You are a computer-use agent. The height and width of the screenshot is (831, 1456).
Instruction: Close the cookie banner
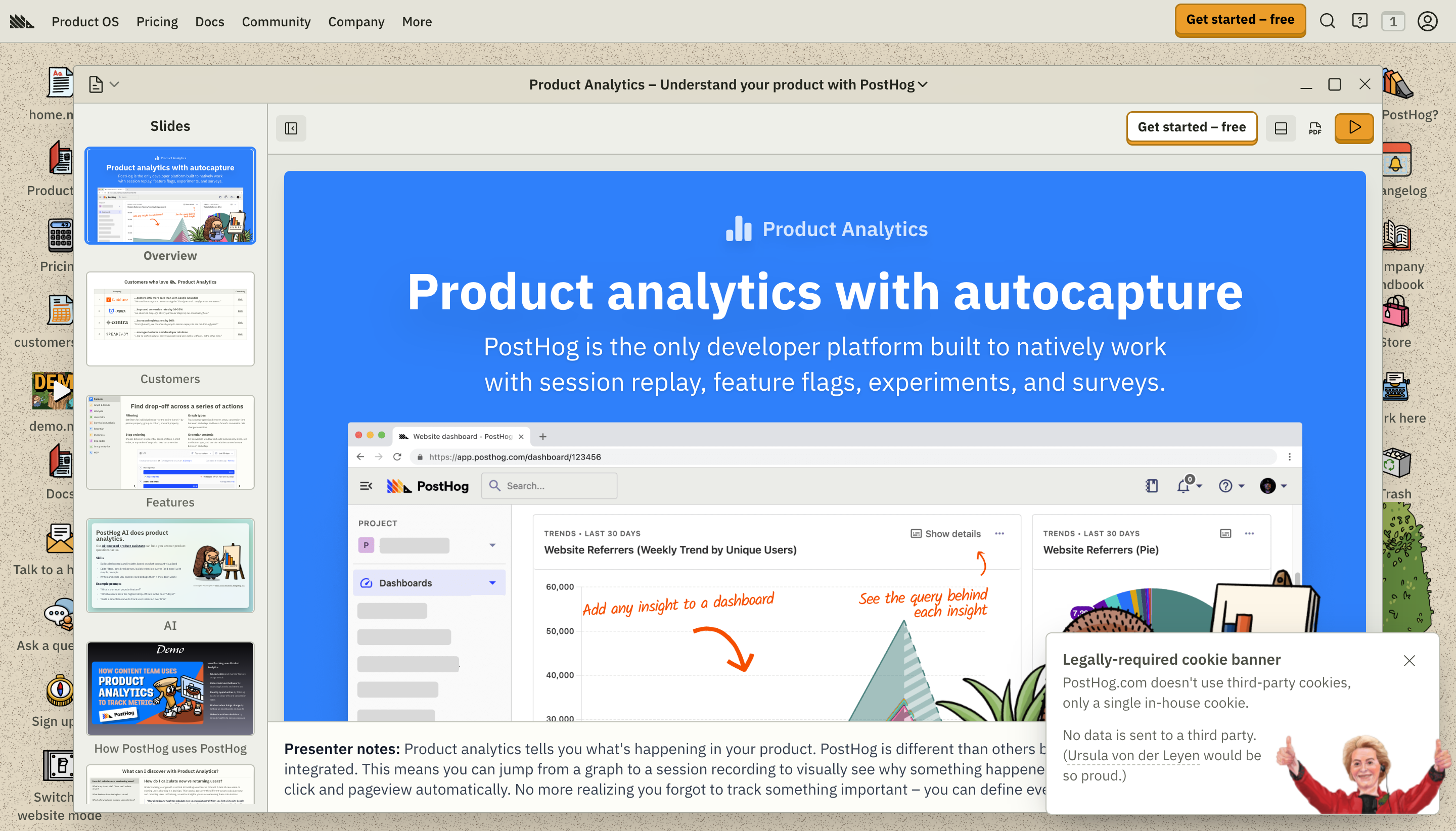click(1408, 660)
